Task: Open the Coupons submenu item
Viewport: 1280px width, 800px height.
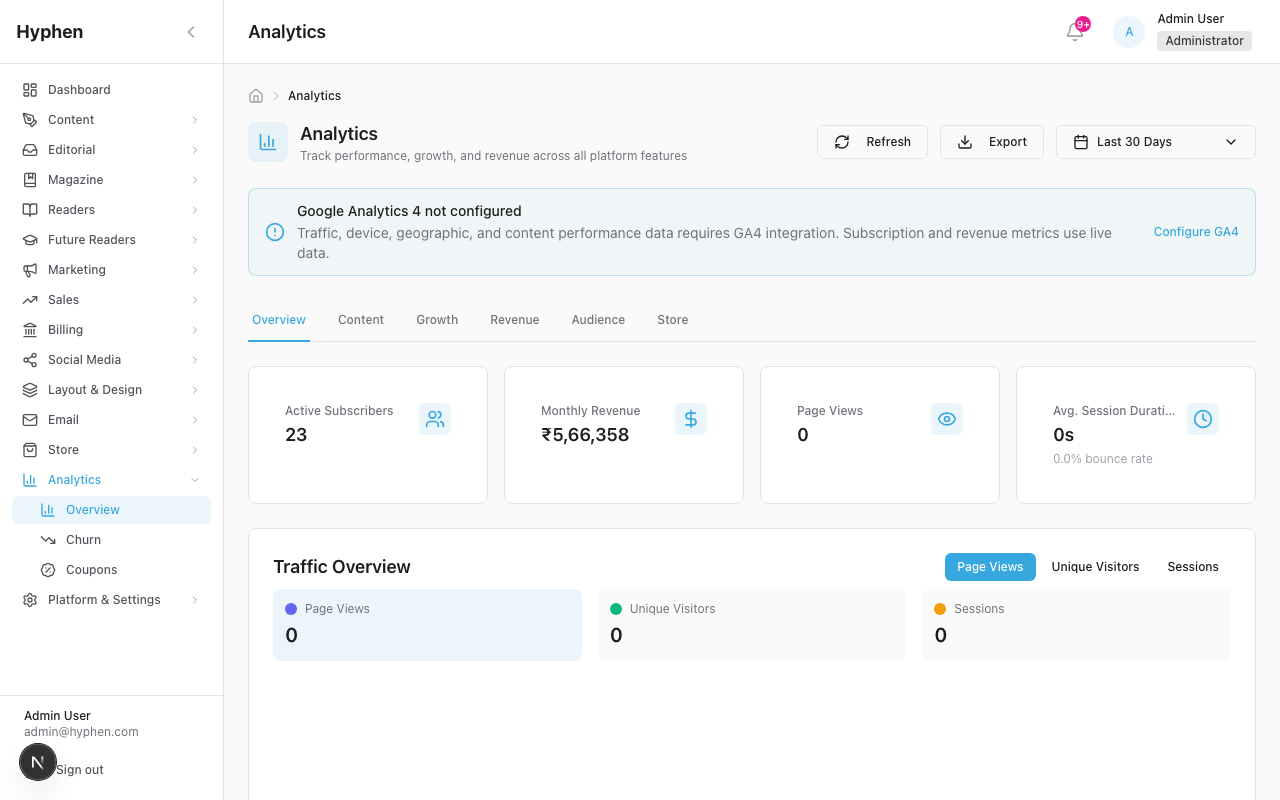Action: [x=111, y=570]
